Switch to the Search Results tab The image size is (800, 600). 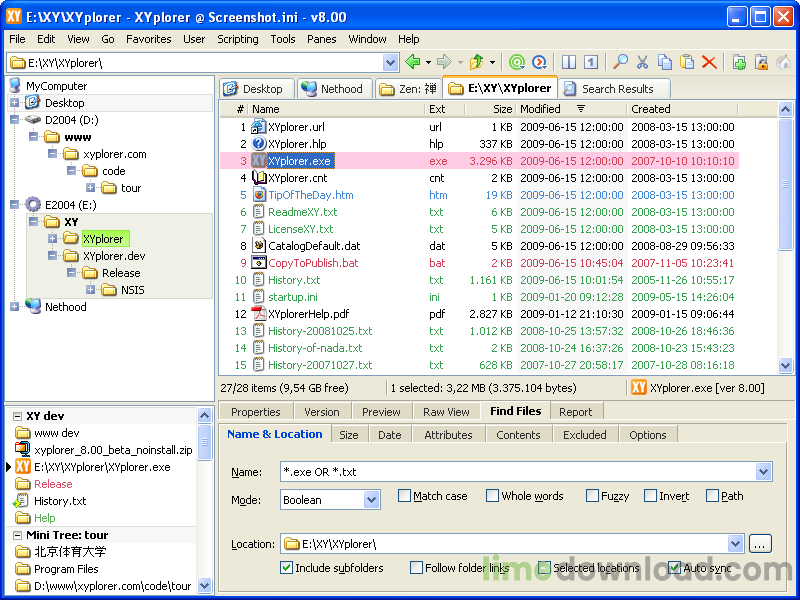point(614,89)
